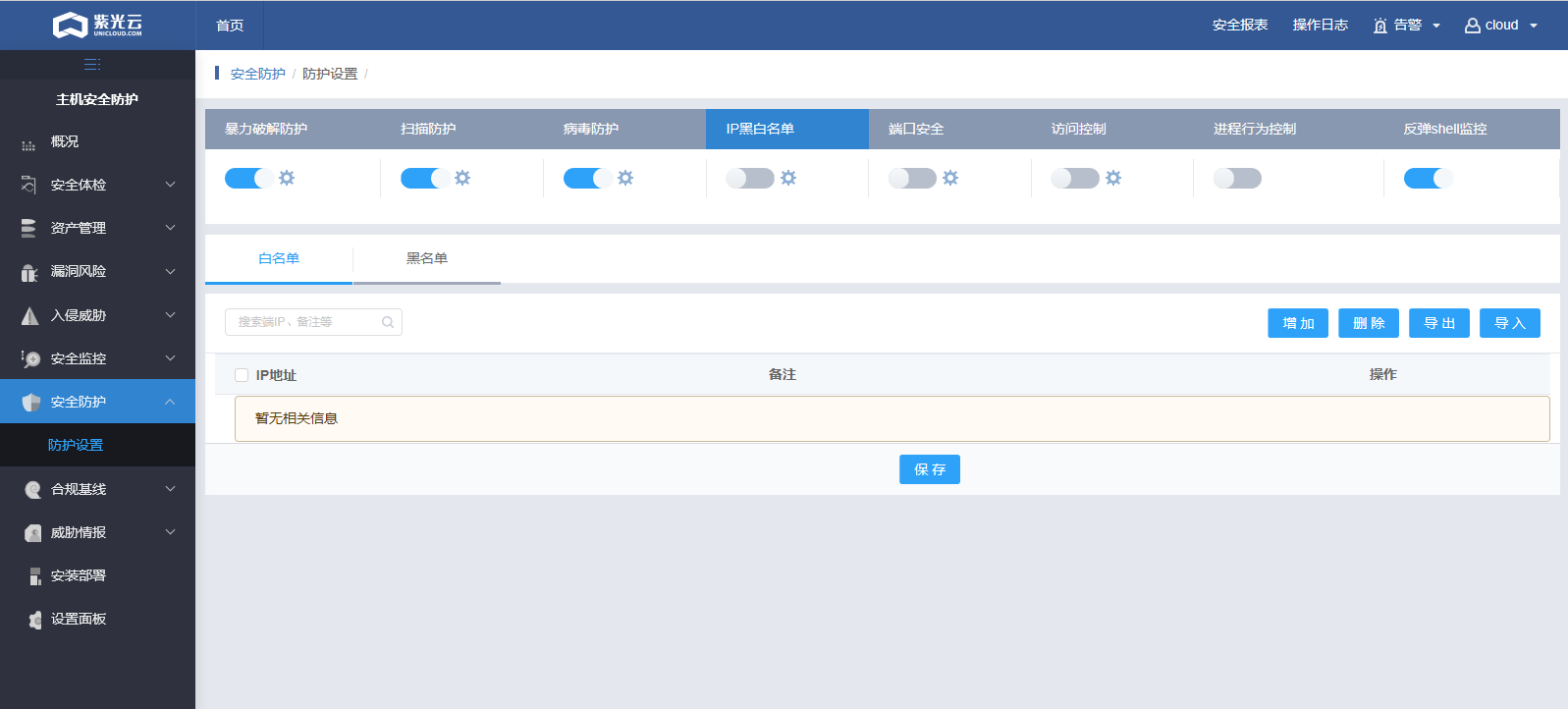Click the 导入 button
This screenshot has height=709, width=1568.
[x=1510, y=323]
